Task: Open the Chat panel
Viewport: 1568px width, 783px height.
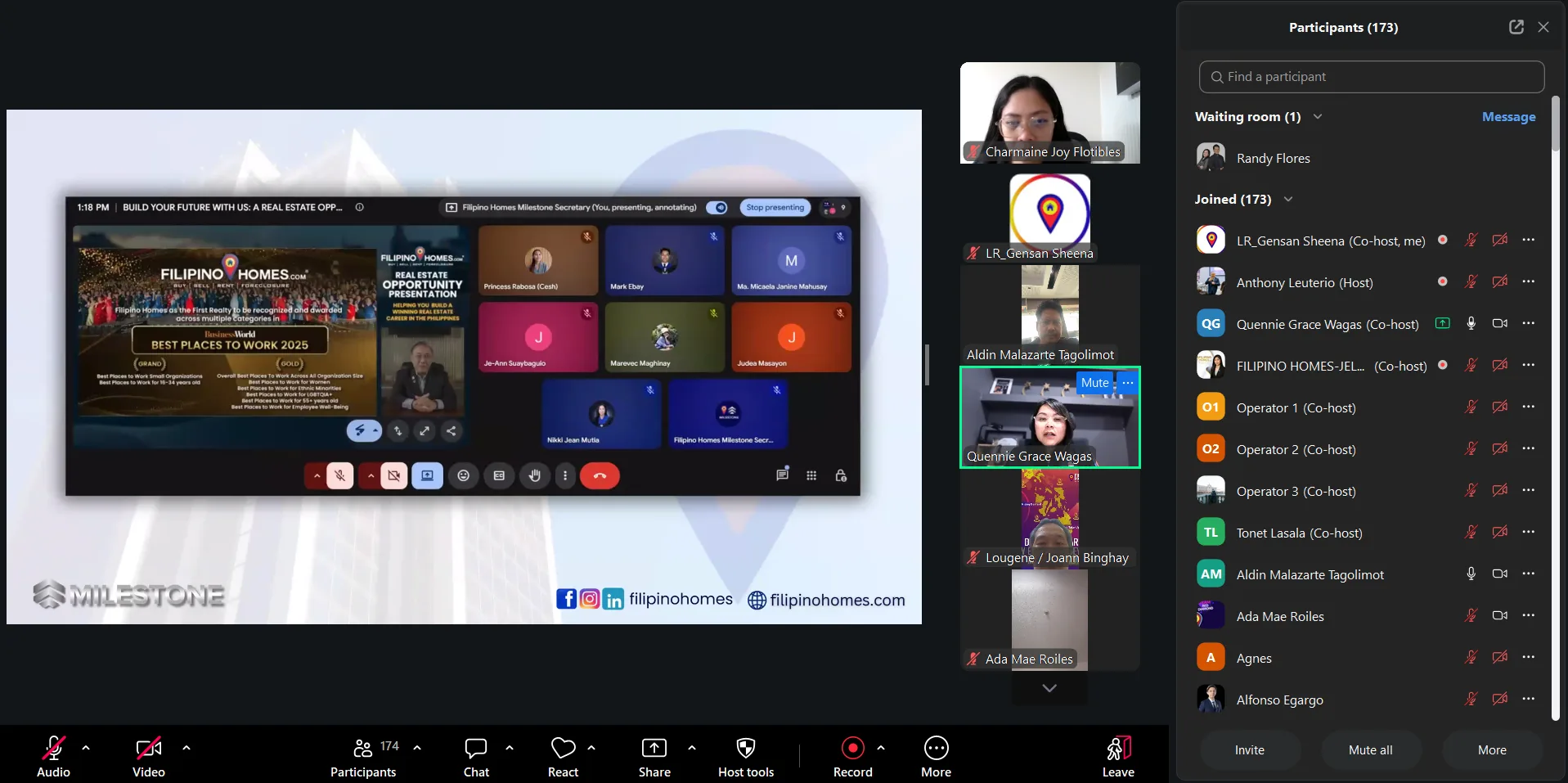Action: point(476,756)
